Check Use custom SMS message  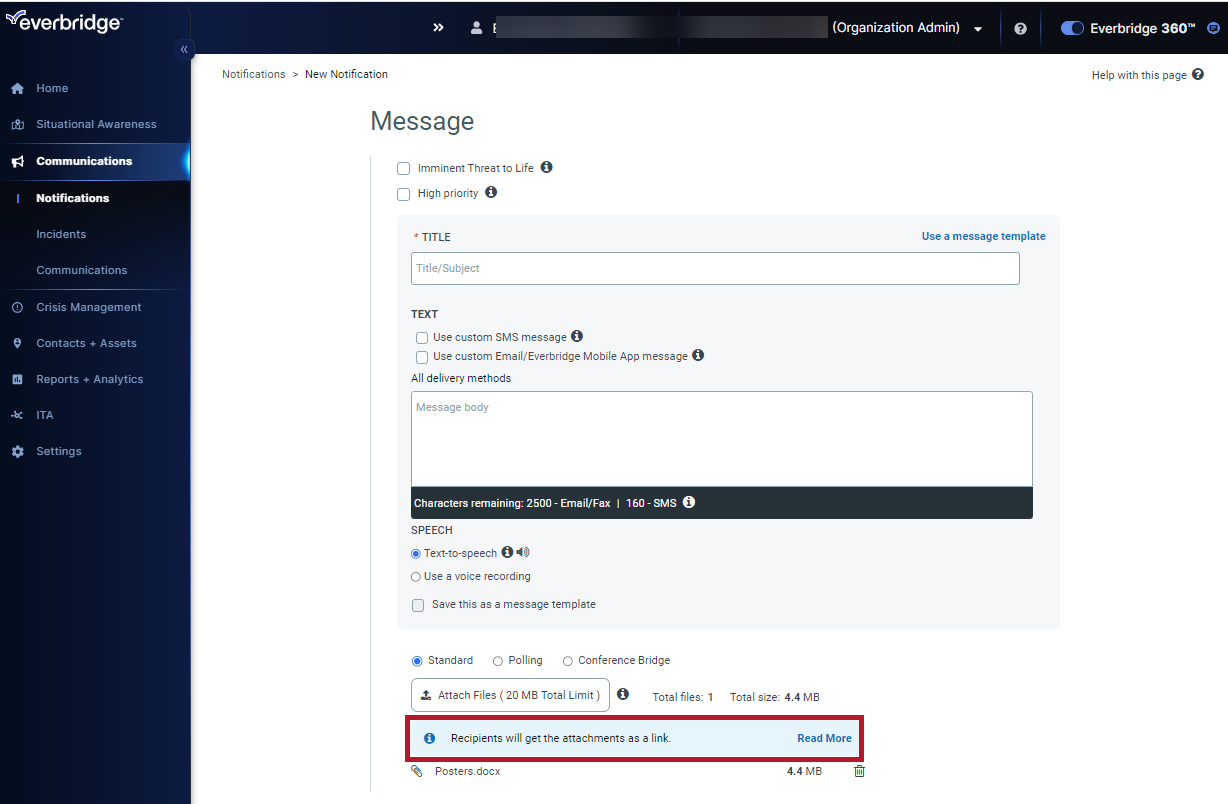pyautogui.click(x=422, y=338)
